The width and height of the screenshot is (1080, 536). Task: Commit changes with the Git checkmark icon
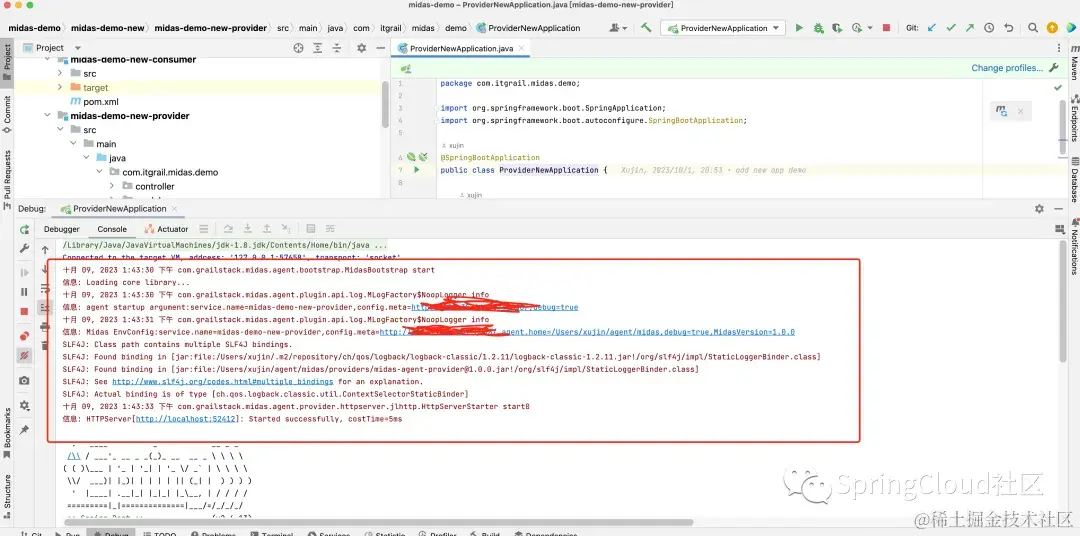point(951,28)
